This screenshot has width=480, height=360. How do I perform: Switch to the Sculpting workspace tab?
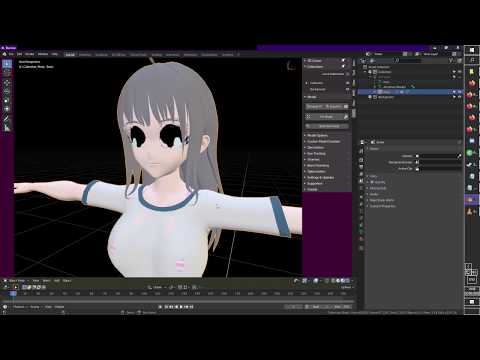[x=101, y=54]
